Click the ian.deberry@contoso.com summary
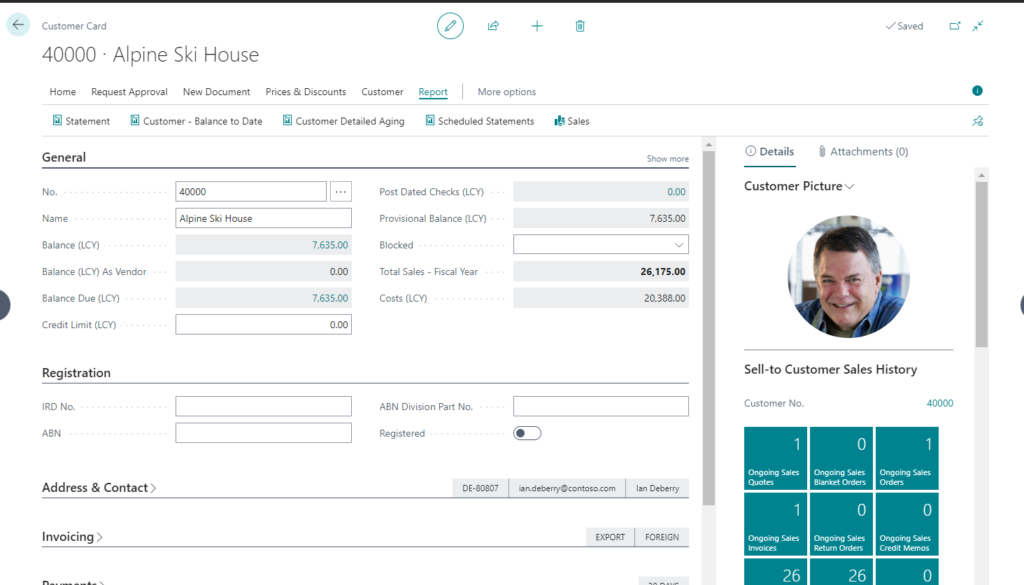 coord(567,488)
